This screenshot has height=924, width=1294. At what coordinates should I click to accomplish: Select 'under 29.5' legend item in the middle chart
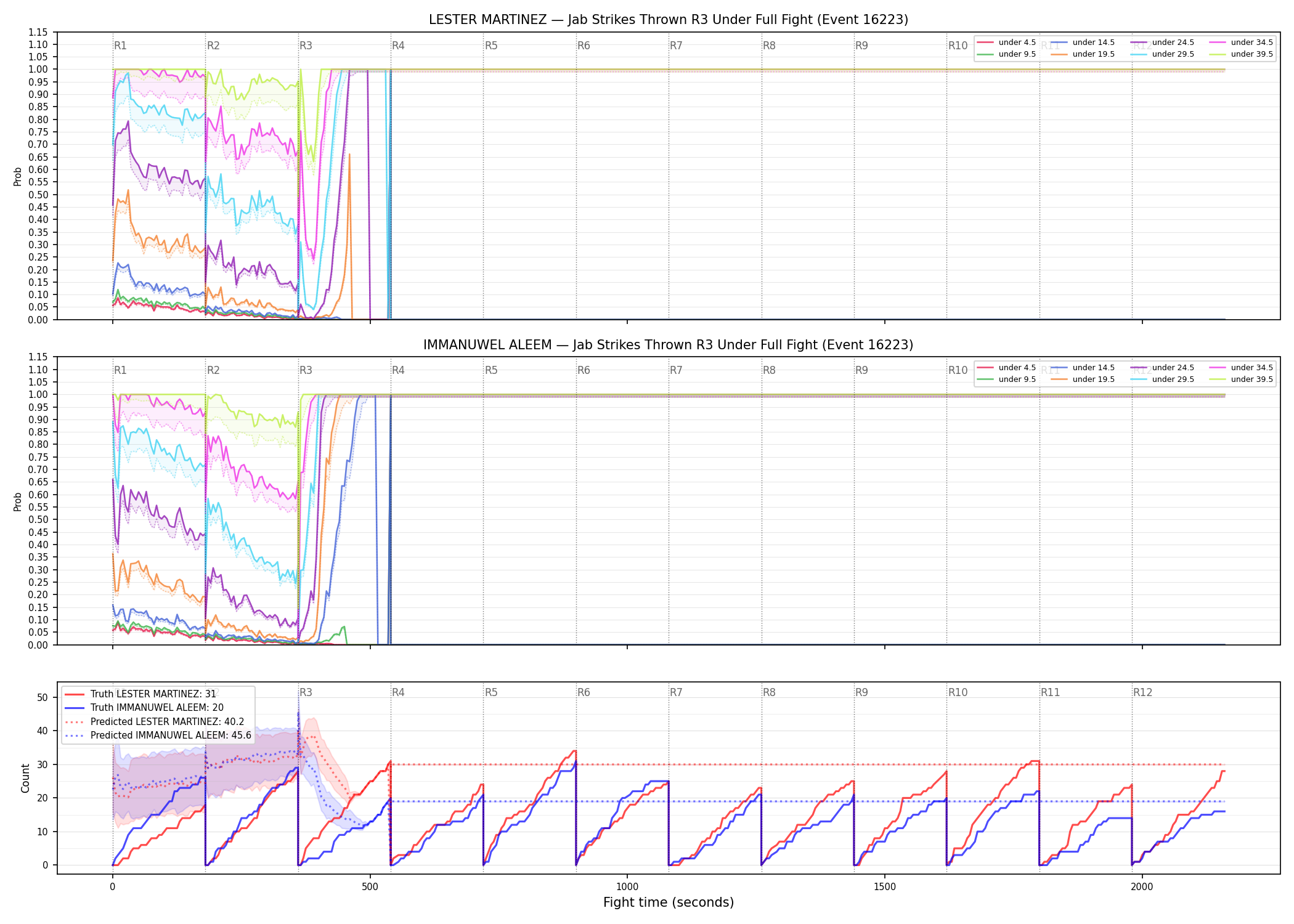pos(1162,379)
